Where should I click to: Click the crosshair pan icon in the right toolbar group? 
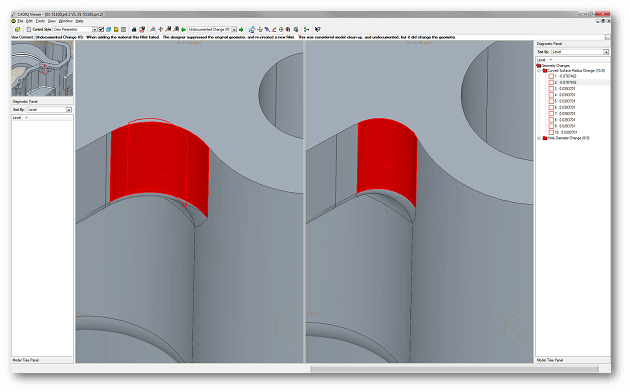(x=260, y=29)
